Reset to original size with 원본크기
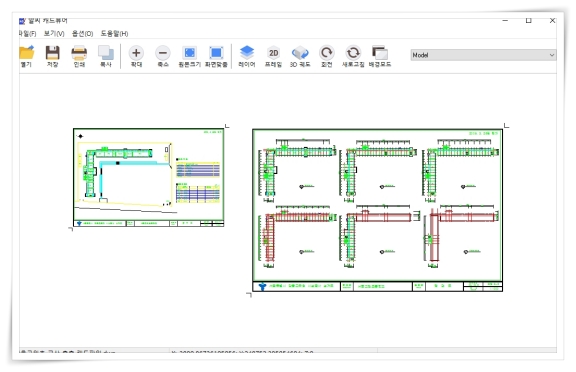Image resolution: width=576 pixels, height=372 pixels. point(190,56)
